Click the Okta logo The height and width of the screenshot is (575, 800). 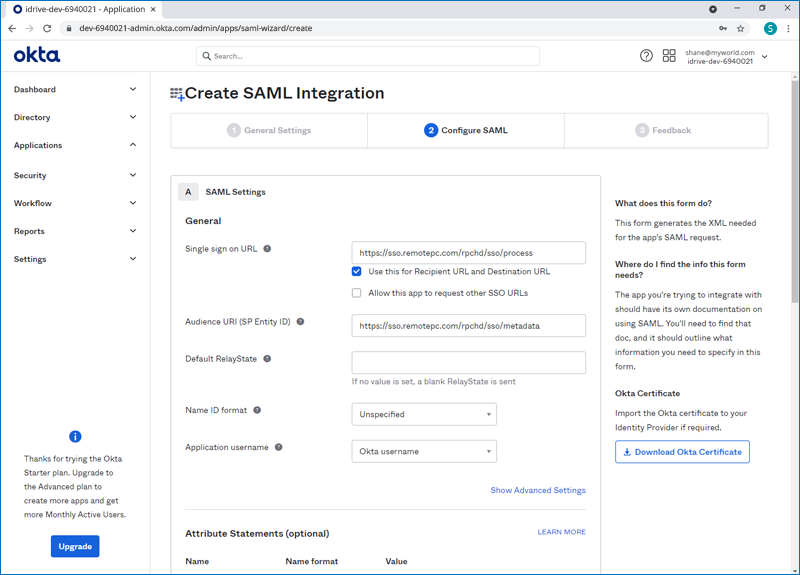point(37,56)
